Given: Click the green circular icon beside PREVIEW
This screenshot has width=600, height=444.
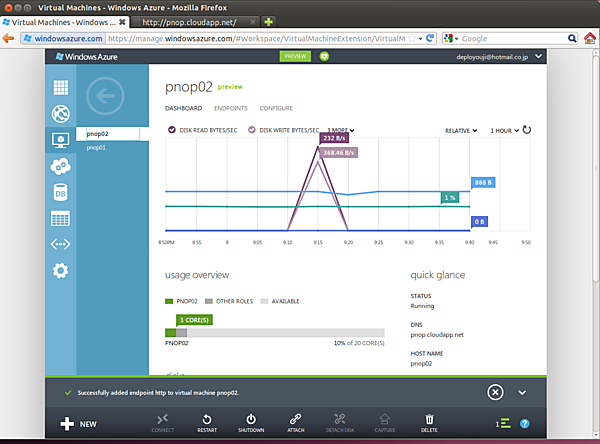Looking at the screenshot, I should [x=324, y=56].
